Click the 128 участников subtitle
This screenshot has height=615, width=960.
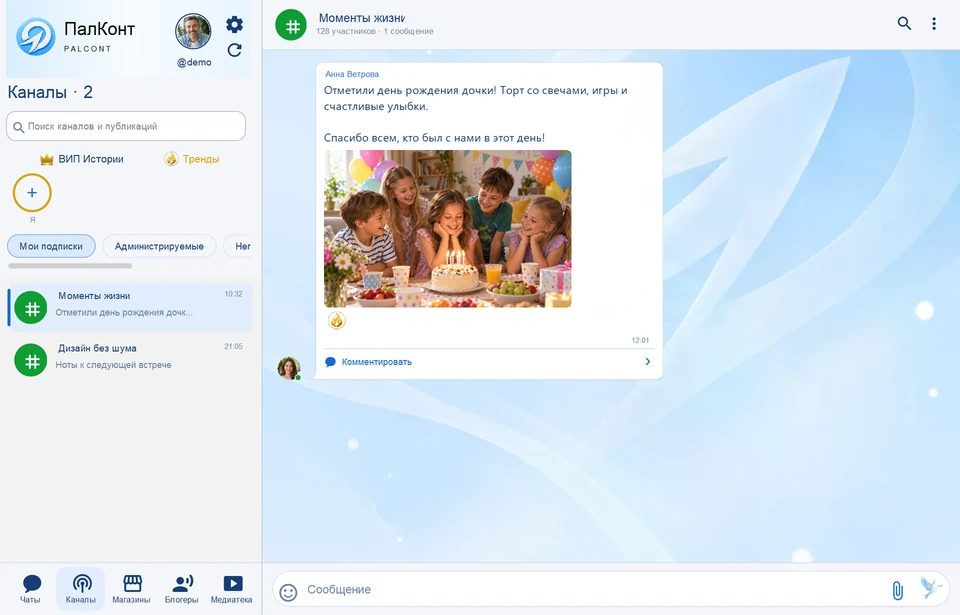(x=346, y=31)
